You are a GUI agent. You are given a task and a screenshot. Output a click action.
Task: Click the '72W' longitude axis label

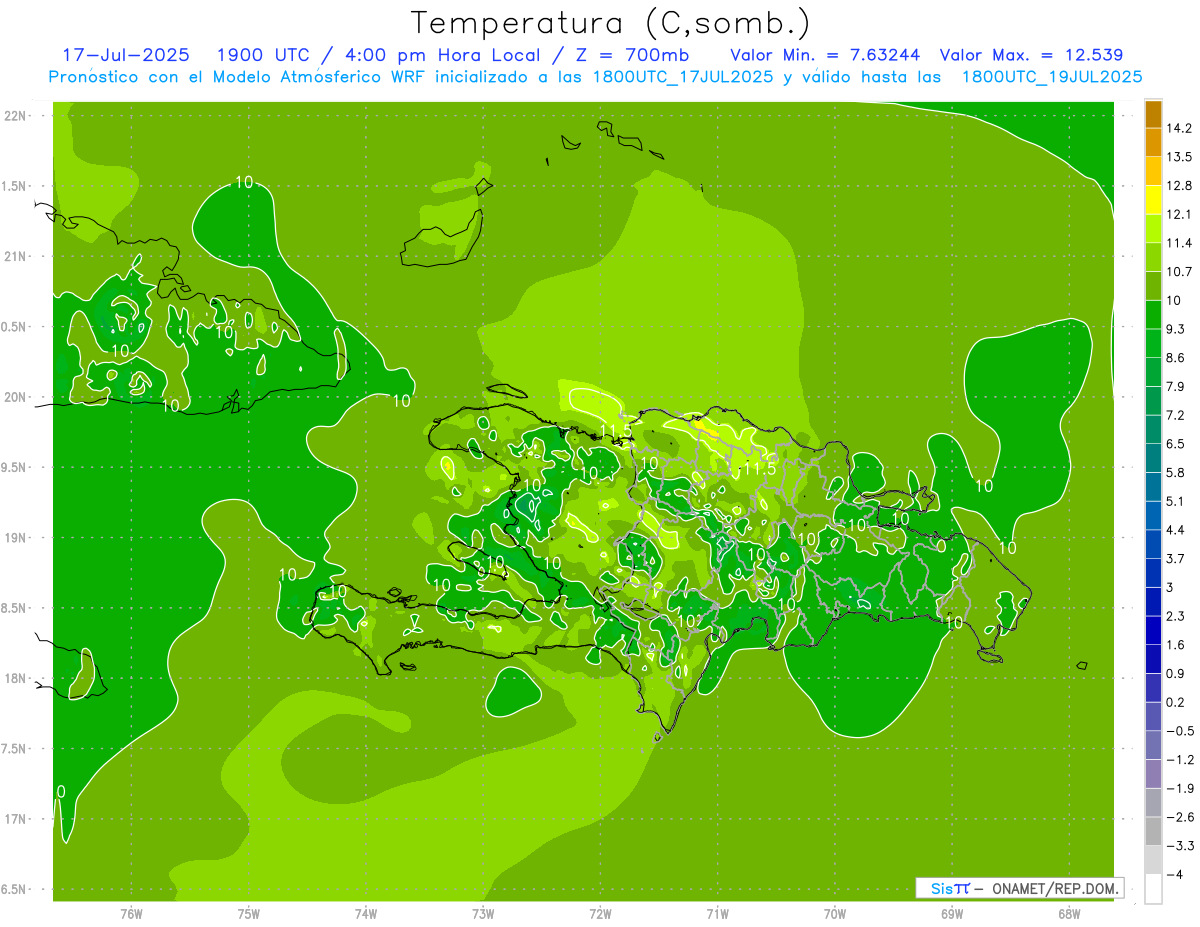[x=600, y=913]
